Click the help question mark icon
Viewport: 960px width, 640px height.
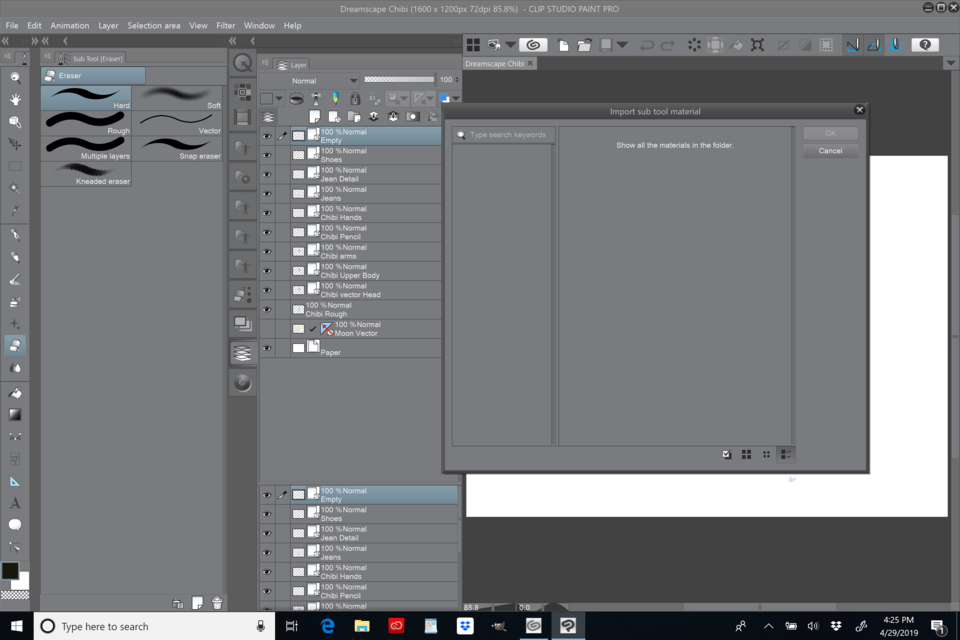click(x=925, y=45)
